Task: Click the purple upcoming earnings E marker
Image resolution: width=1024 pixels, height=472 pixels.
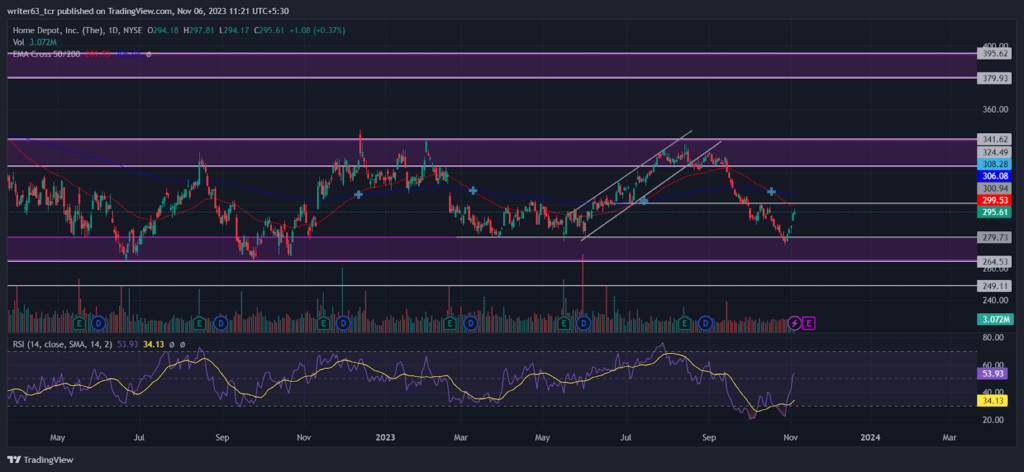Action: point(810,323)
